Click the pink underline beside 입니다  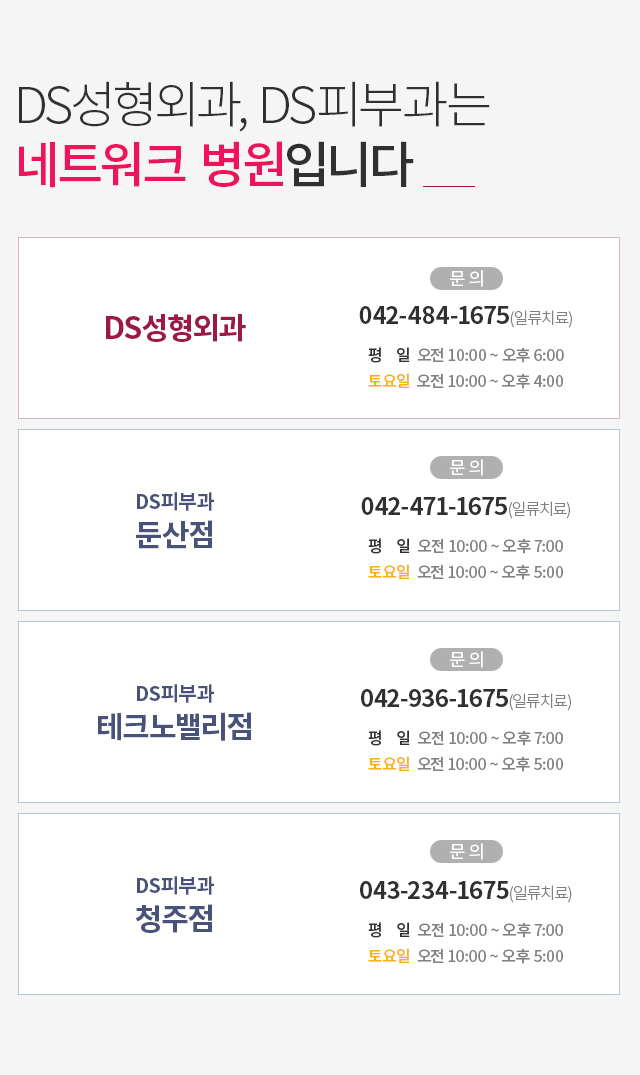coord(449,186)
